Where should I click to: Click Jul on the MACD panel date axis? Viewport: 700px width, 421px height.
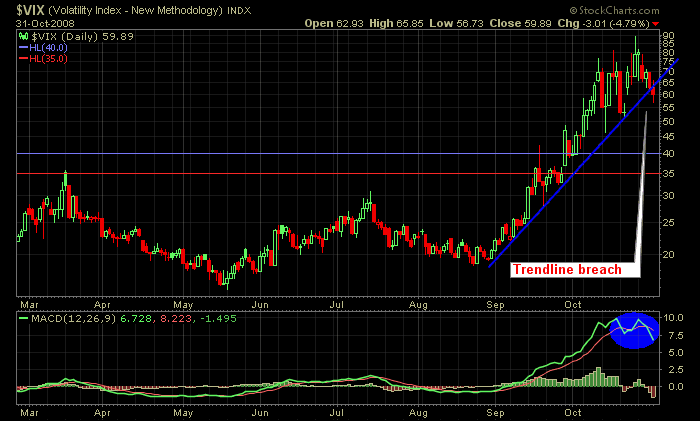pyautogui.click(x=337, y=413)
